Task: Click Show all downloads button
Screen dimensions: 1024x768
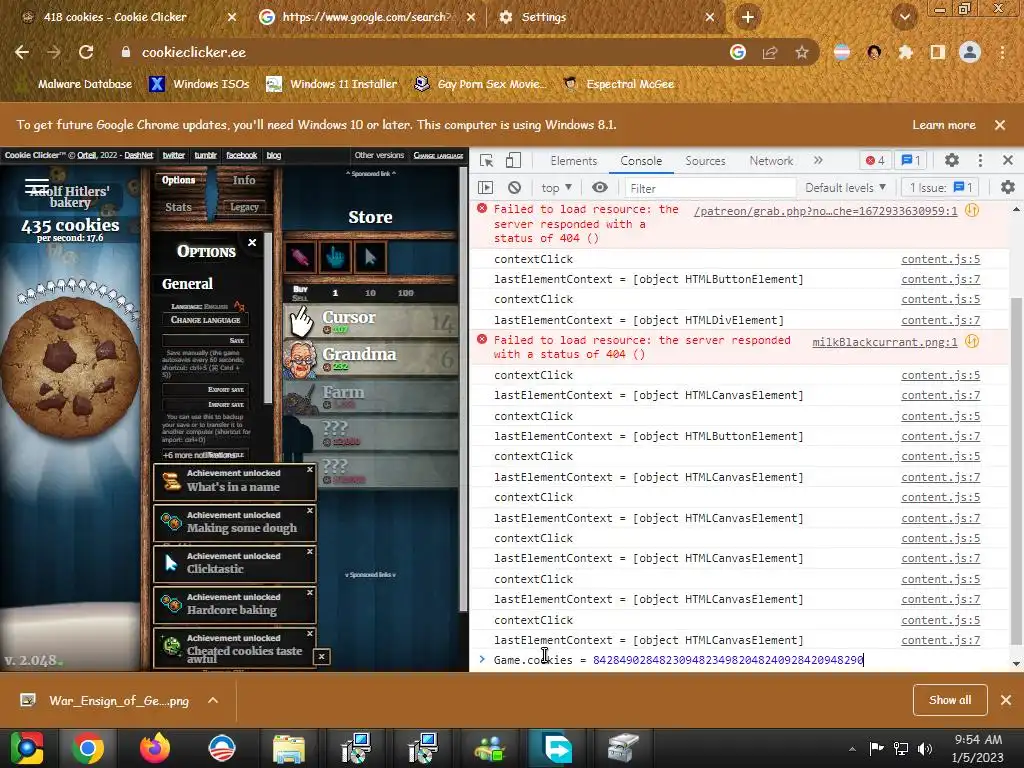Action: [950, 700]
